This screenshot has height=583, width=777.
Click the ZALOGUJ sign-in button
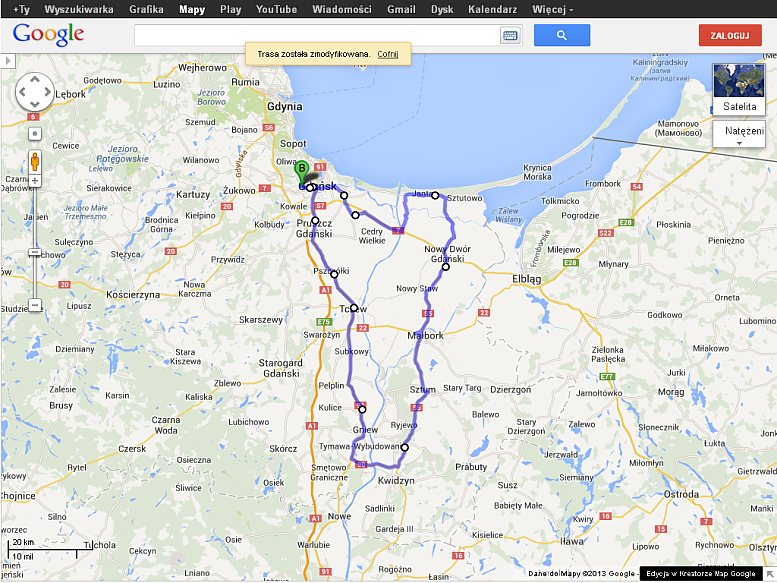[x=730, y=35]
